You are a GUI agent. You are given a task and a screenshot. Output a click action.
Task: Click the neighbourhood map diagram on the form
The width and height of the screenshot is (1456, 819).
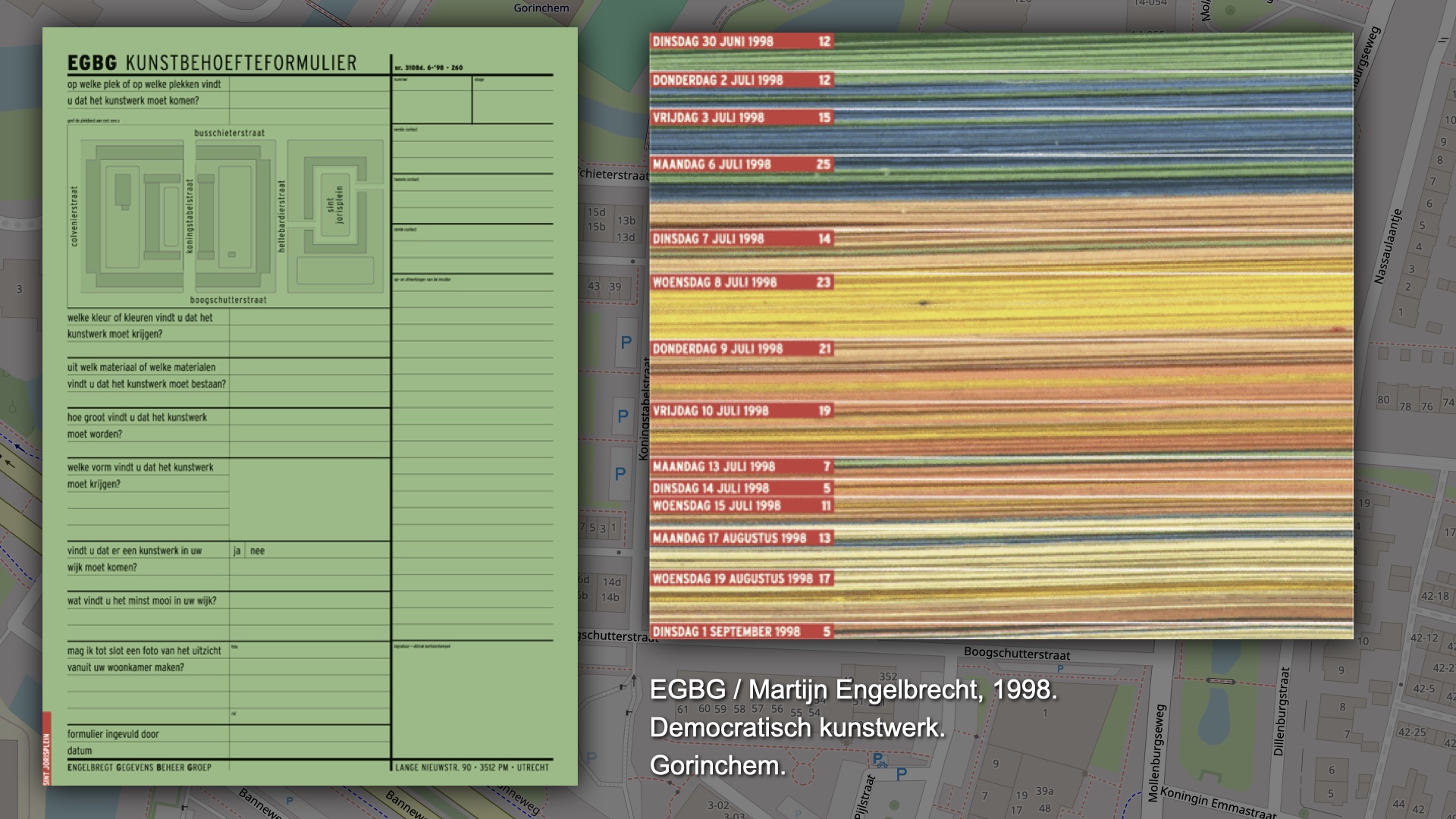click(x=227, y=216)
